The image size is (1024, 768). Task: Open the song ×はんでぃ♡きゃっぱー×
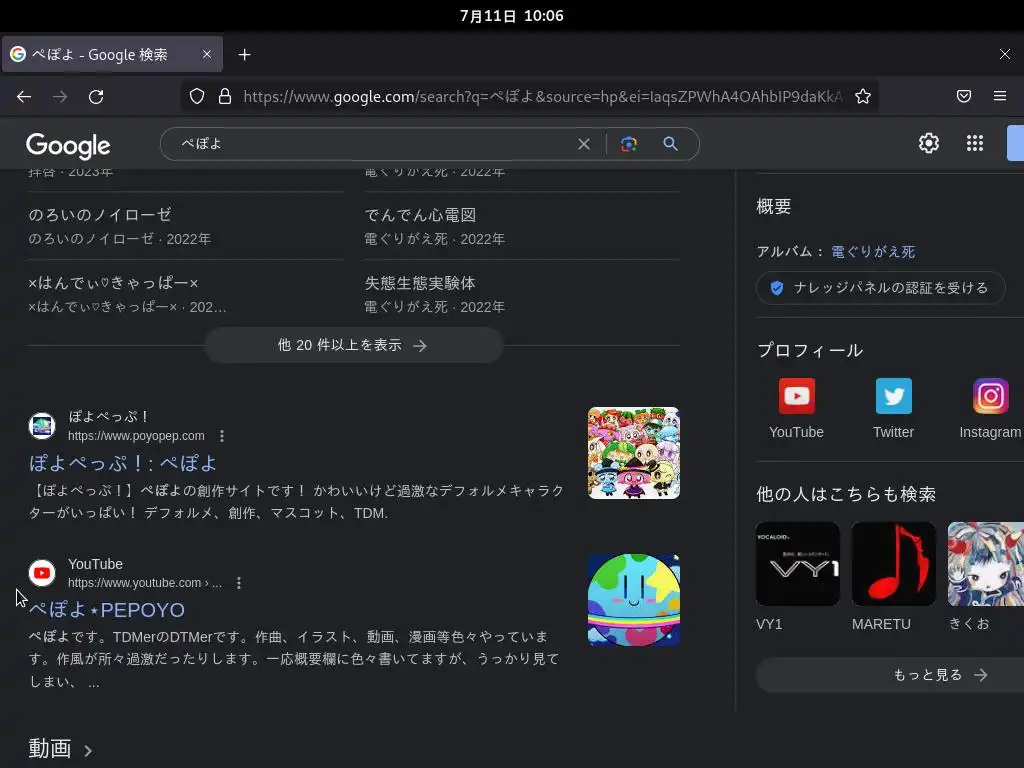113,283
